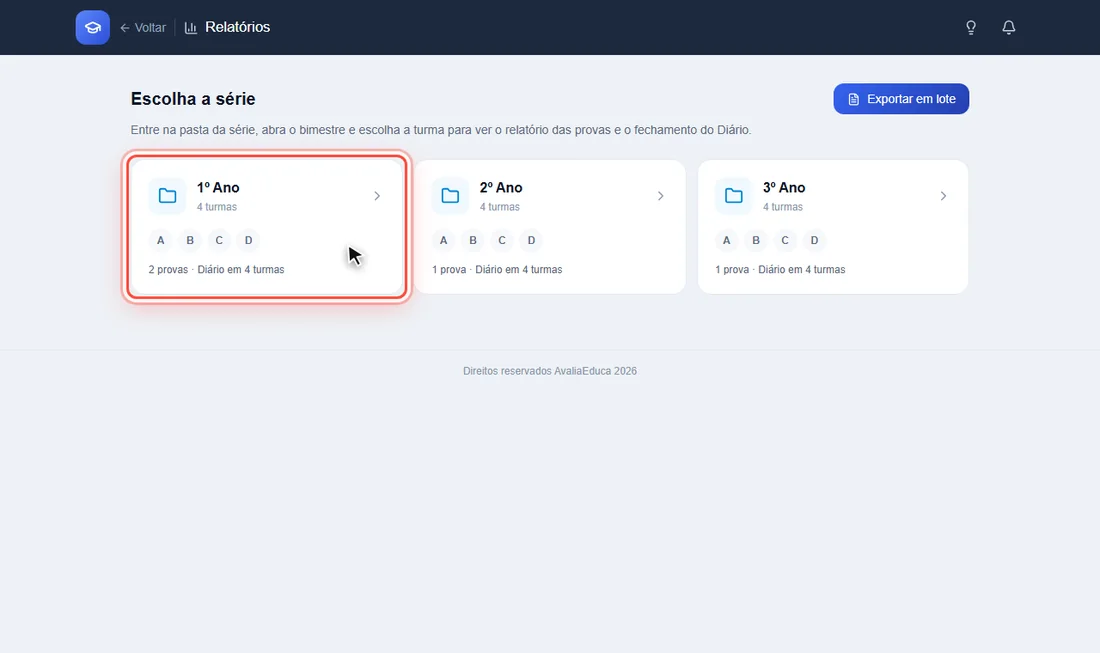Select turma C under 3º Ano
The width and height of the screenshot is (1100, 653).
[x=785, y=241]
